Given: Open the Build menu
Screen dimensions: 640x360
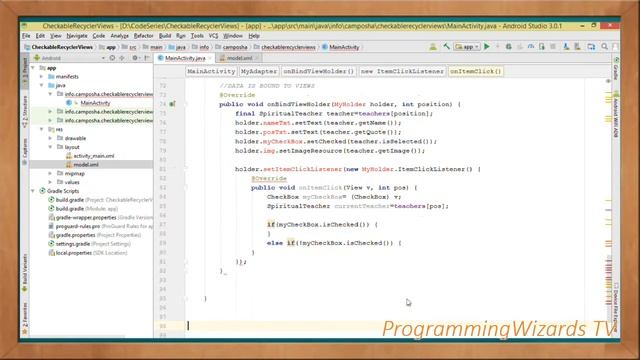Looking at the screenshot, I should [165, 36].
